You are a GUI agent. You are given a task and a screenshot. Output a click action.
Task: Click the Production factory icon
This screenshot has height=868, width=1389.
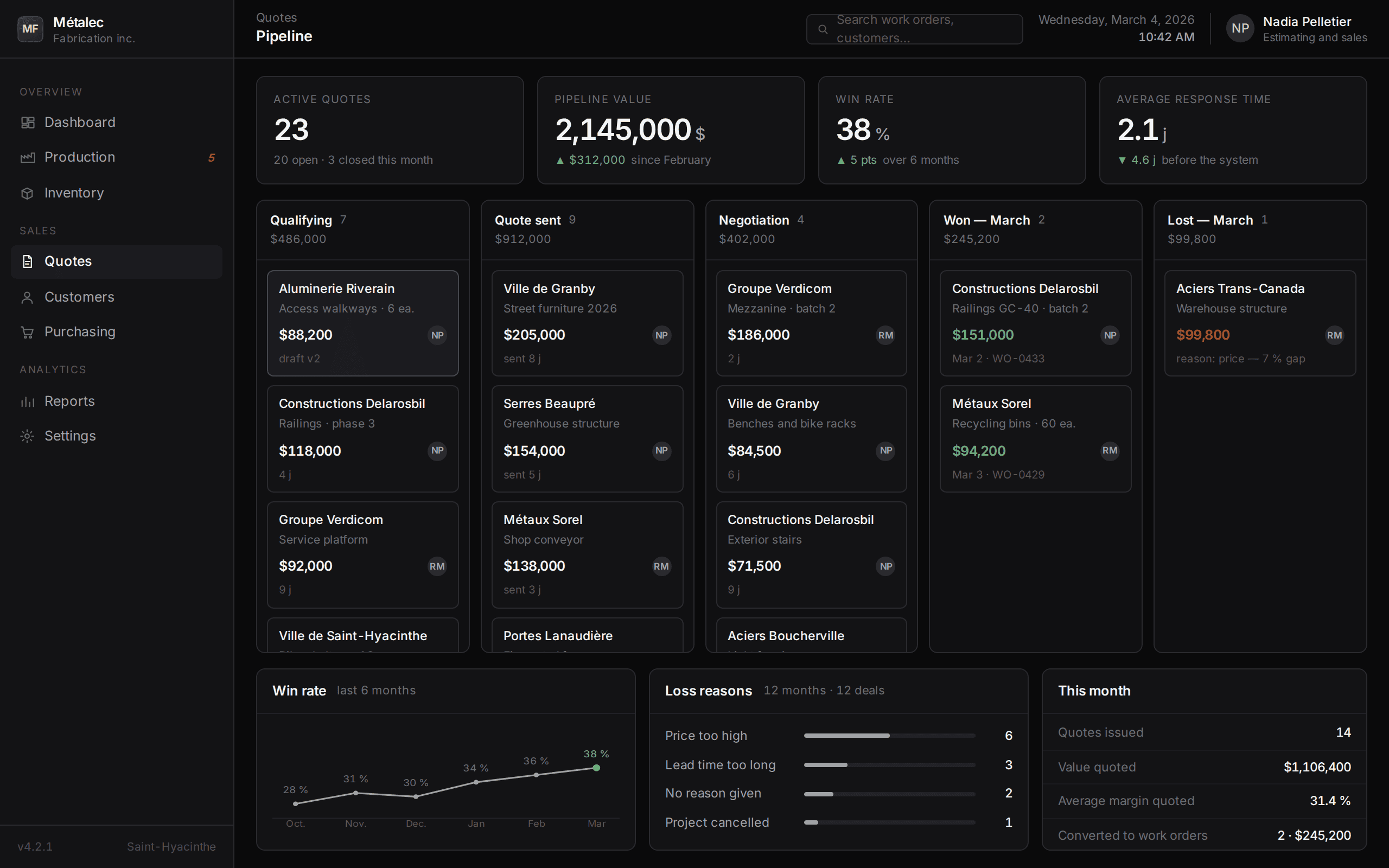pos(28,157)
